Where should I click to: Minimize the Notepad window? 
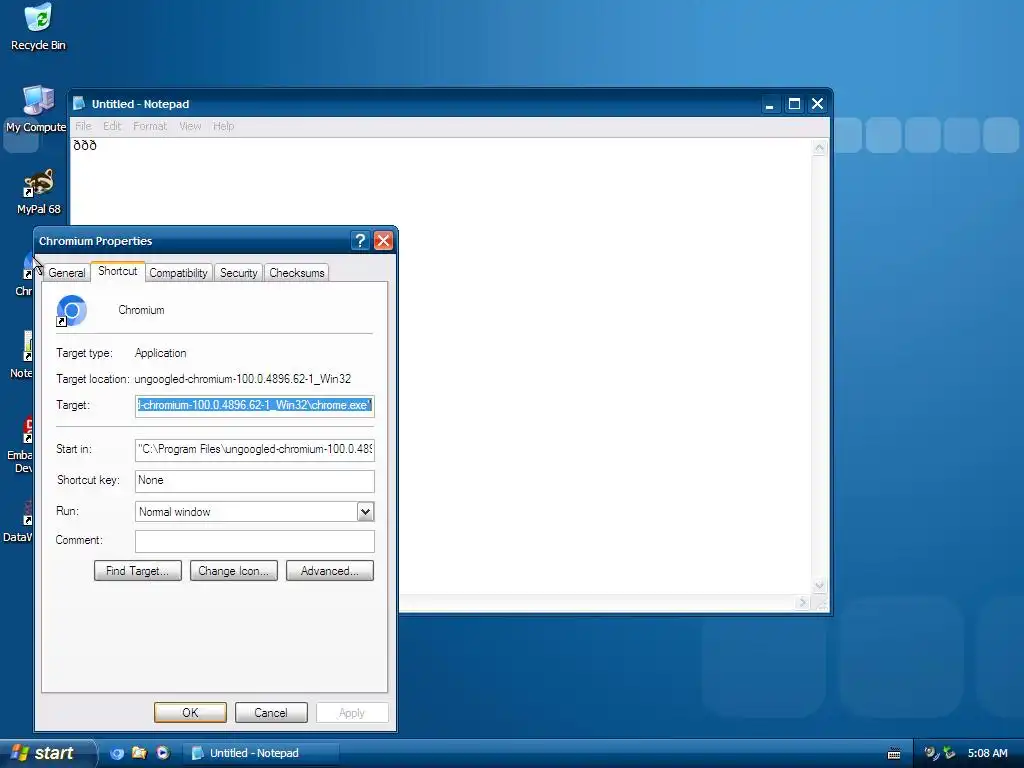click(770, 104)
